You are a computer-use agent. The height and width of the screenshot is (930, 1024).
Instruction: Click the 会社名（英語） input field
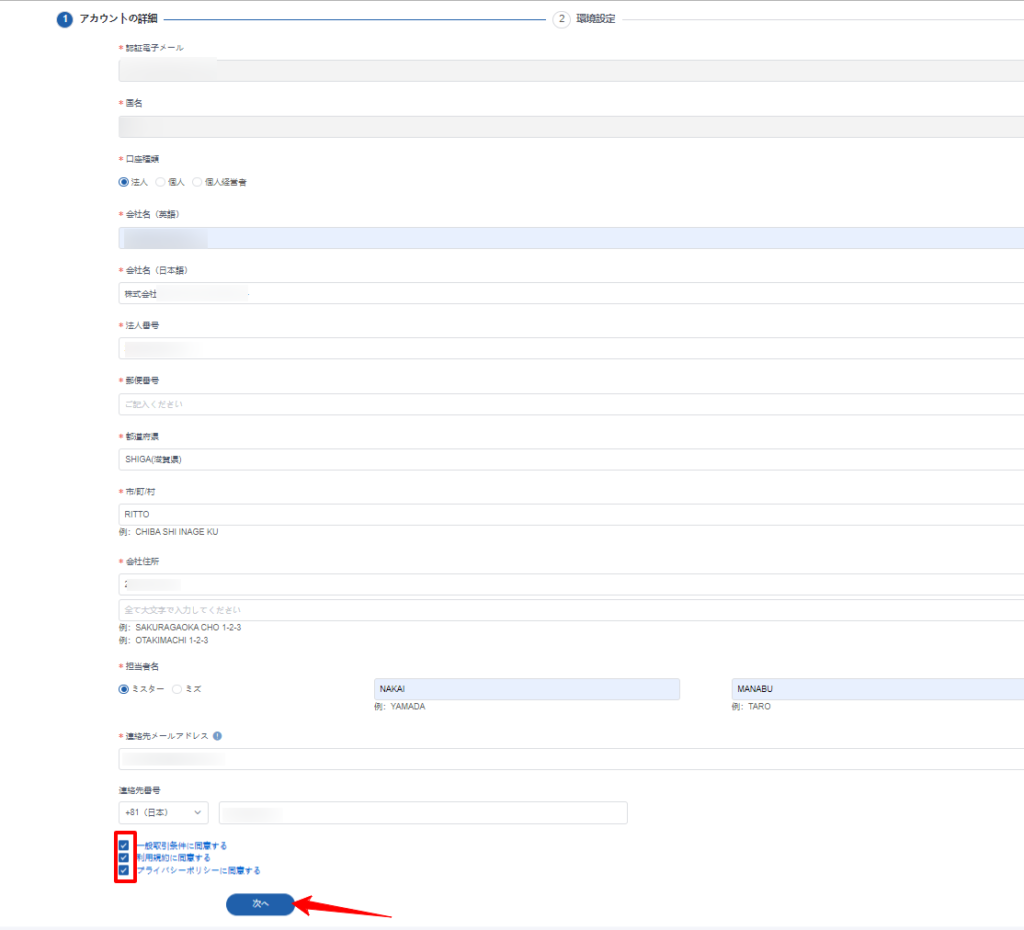[x=571, y=238]
